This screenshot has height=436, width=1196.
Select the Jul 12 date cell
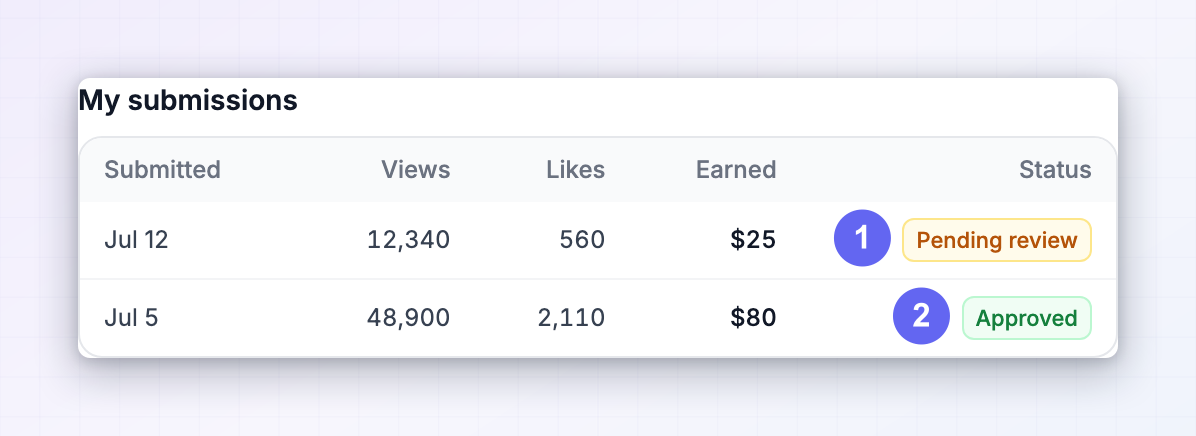pos(136,240)
